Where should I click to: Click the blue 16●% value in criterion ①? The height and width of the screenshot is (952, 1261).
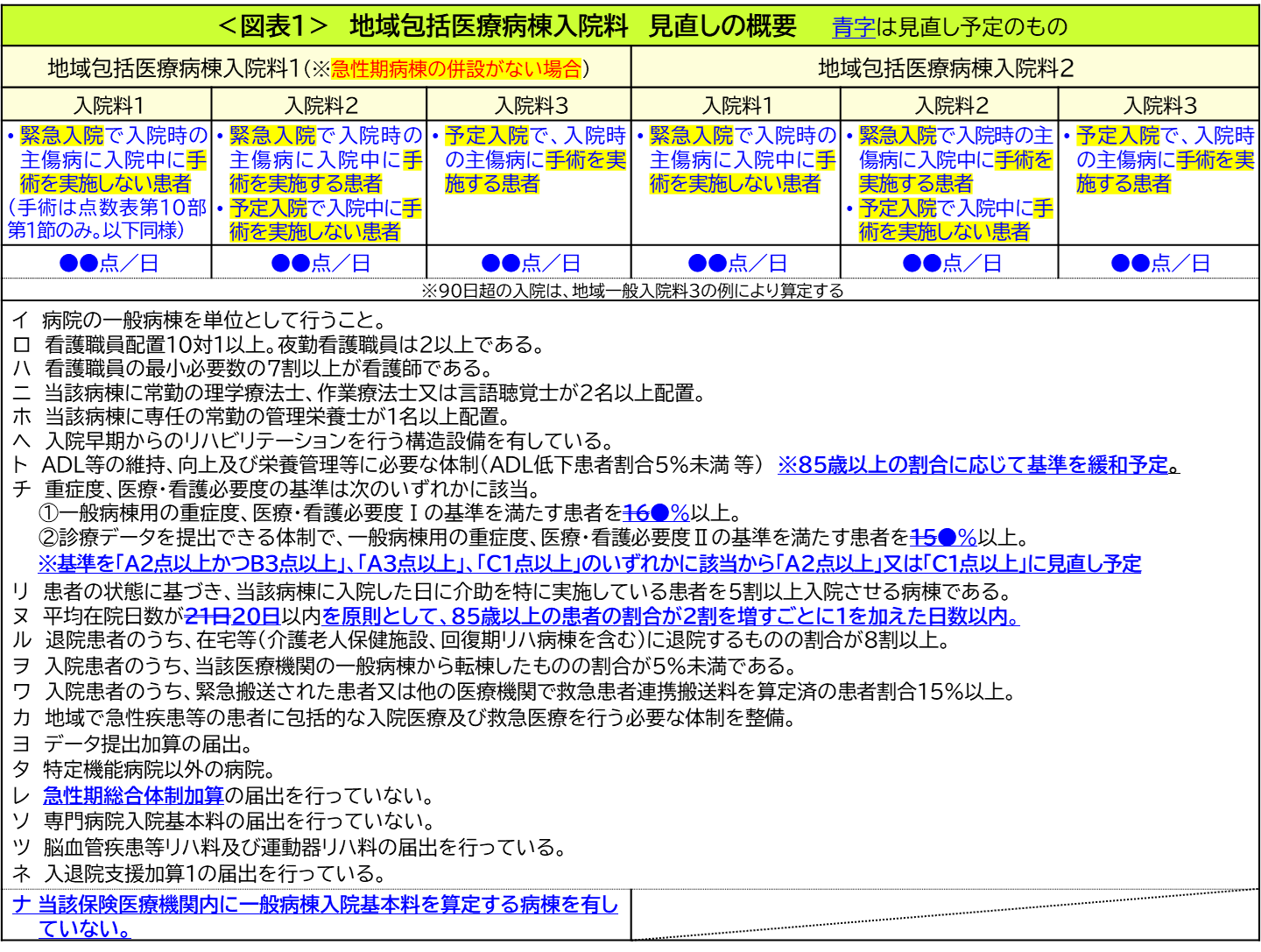point(656,513)
